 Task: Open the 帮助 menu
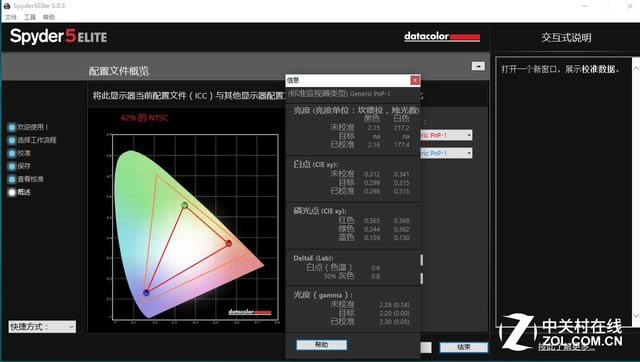pyautogui.click(x=49, y=17)
